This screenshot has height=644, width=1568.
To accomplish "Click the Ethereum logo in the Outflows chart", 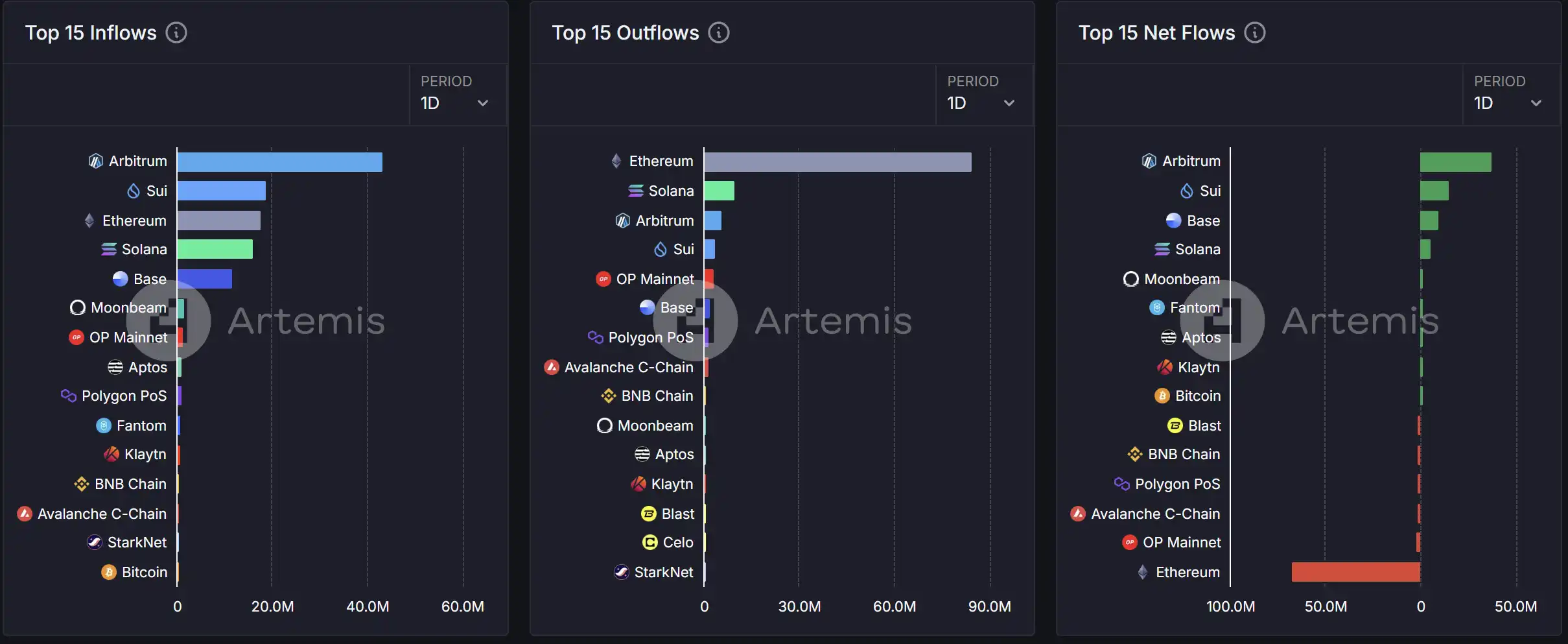I will point(616,161).
